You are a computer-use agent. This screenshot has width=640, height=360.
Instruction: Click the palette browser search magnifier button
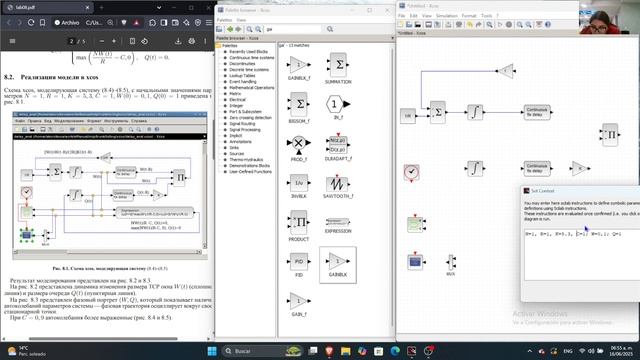(x=330, y=29)
